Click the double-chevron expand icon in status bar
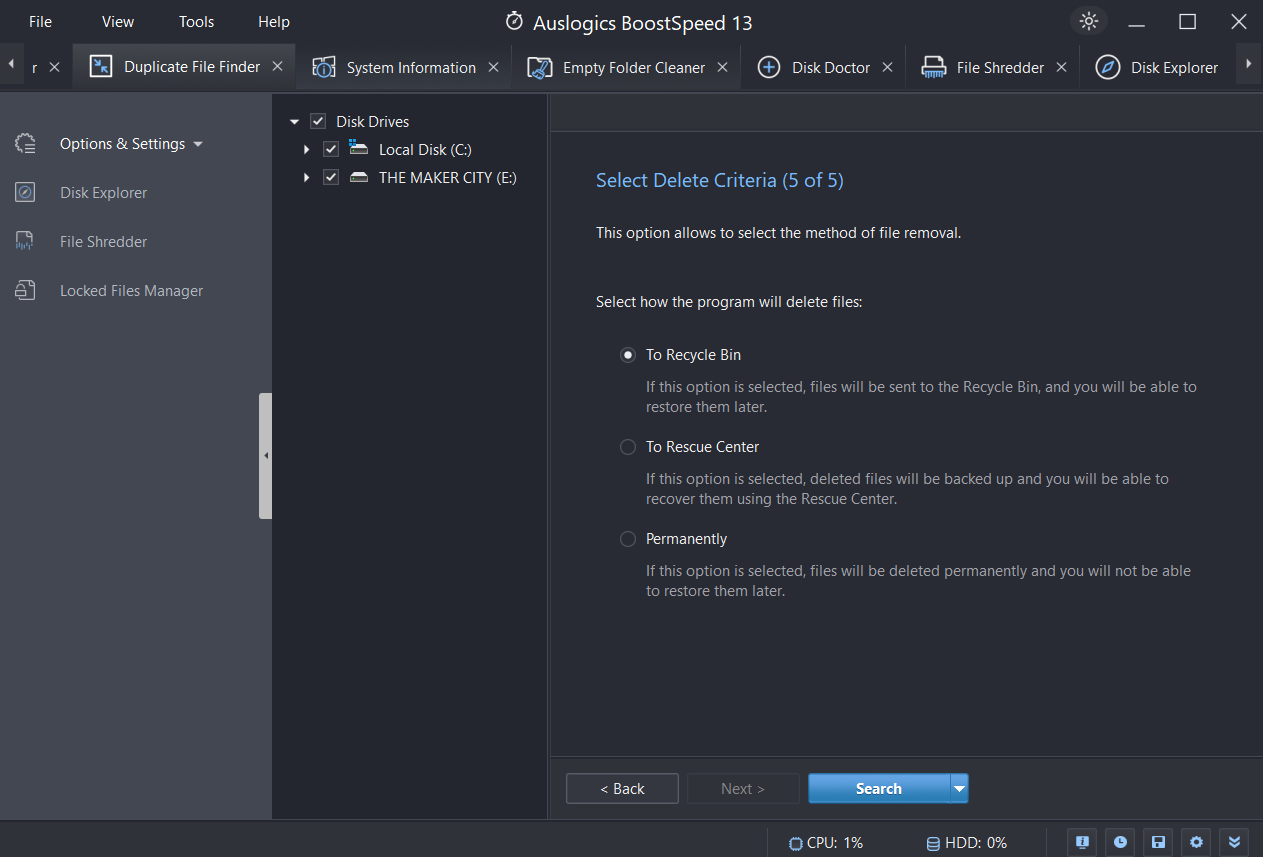The width and height of the screenshot is (1263, 857). 1233,842
